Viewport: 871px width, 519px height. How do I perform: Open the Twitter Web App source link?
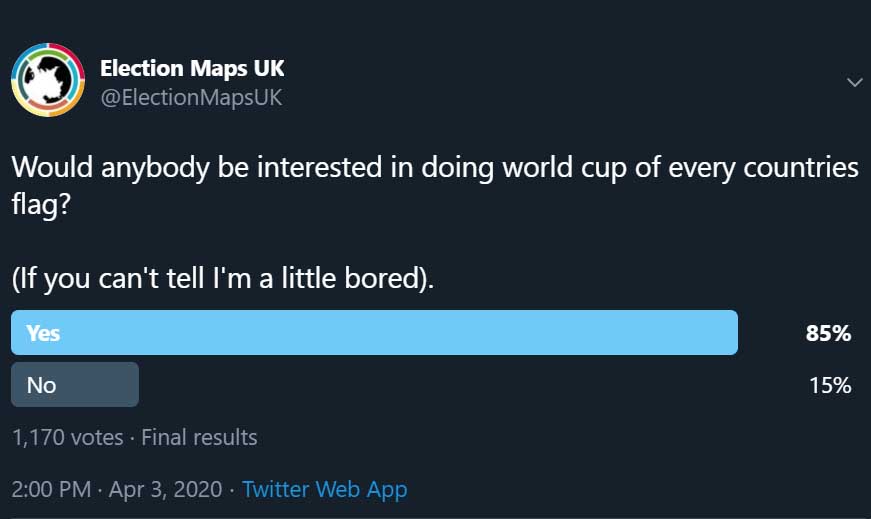coord(324,489)
